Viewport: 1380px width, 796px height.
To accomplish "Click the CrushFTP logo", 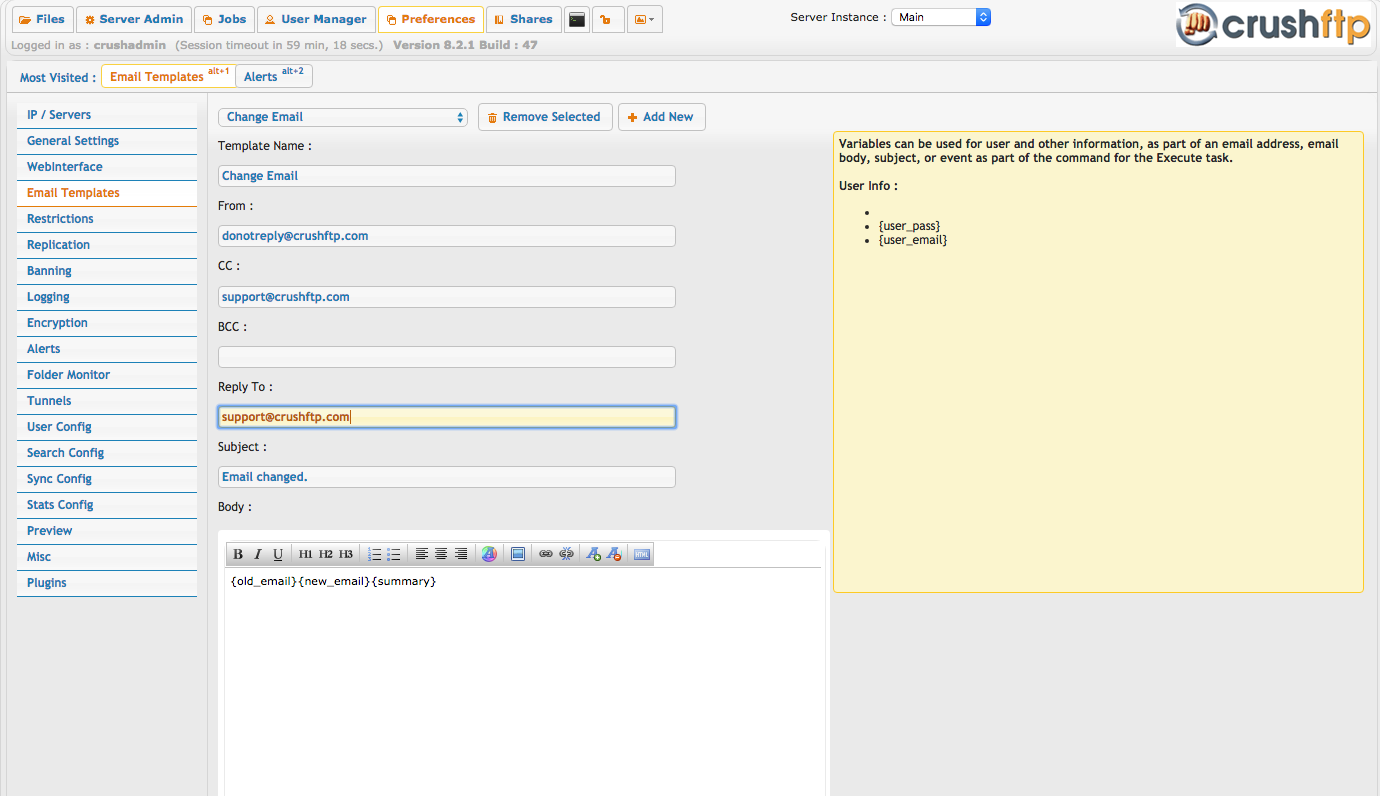I will (1273, 25).
